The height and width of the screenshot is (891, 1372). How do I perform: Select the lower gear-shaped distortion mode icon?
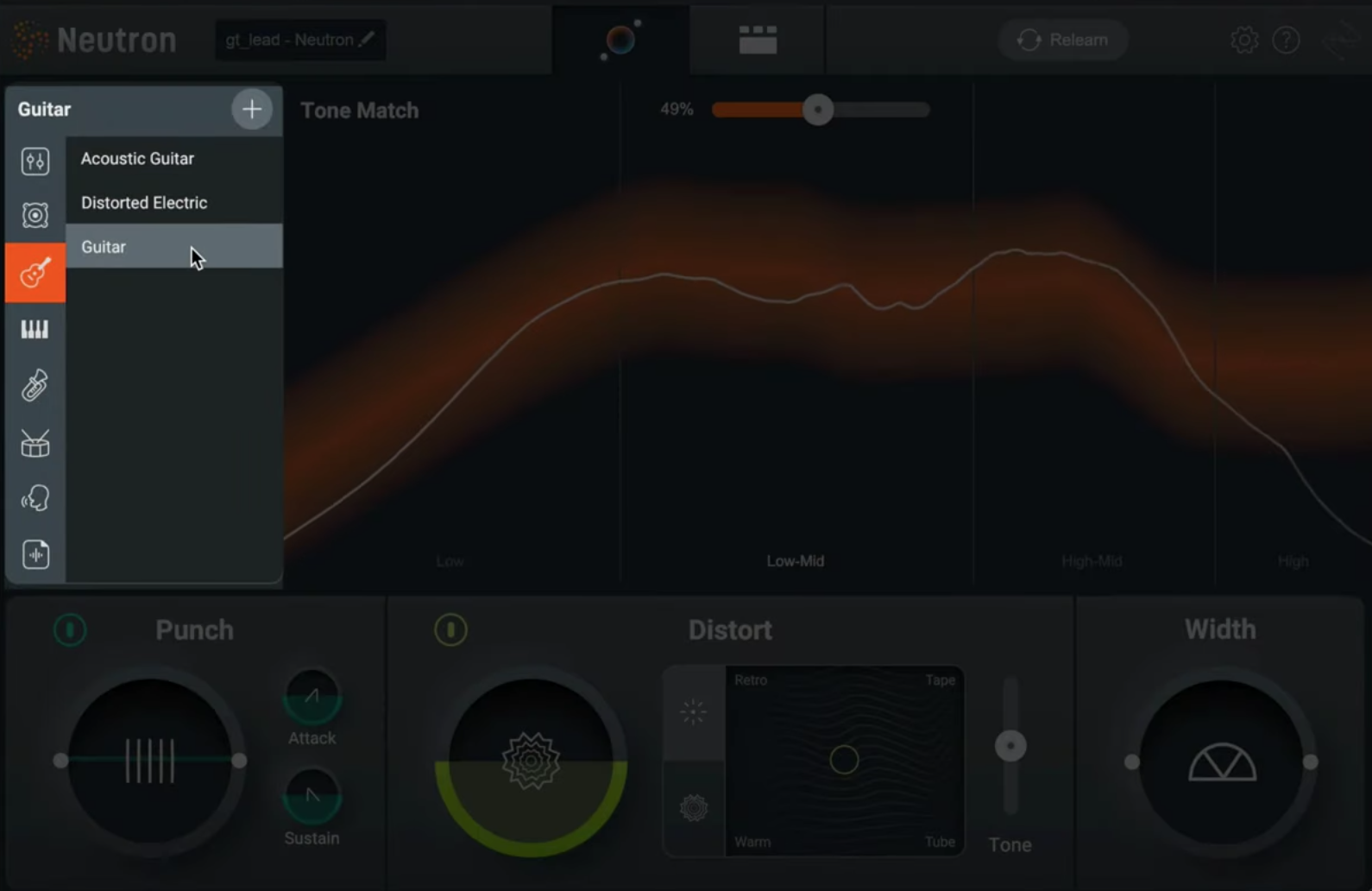[x=694, y=808]
